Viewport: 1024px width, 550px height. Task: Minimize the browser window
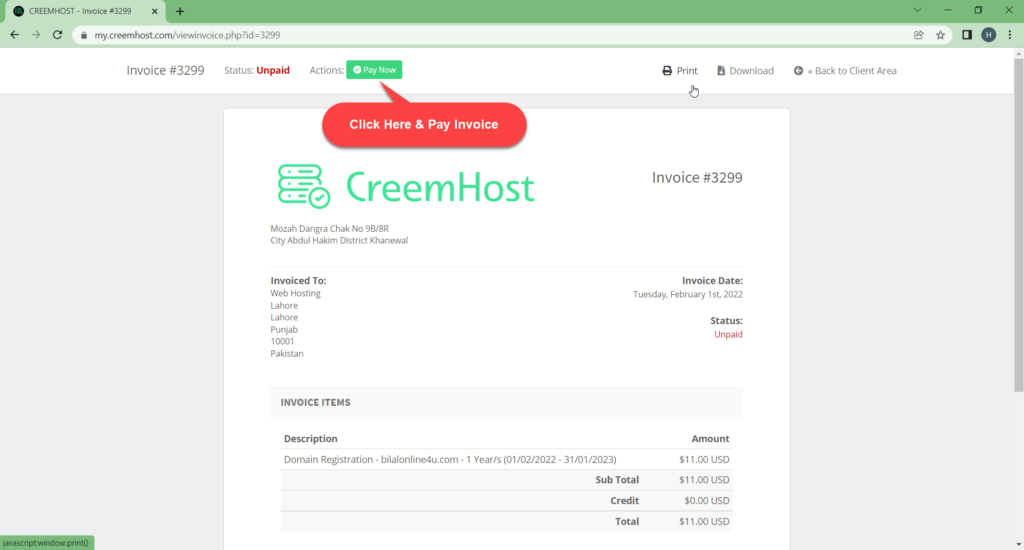pyautogui.click(x=948, y=10)
